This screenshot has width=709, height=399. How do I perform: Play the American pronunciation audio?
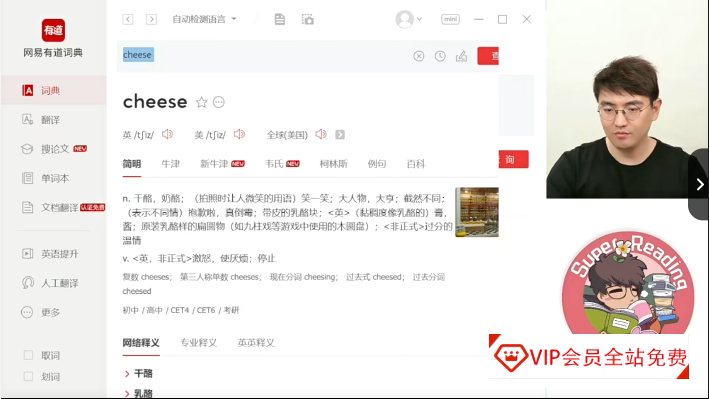point(239,134)
